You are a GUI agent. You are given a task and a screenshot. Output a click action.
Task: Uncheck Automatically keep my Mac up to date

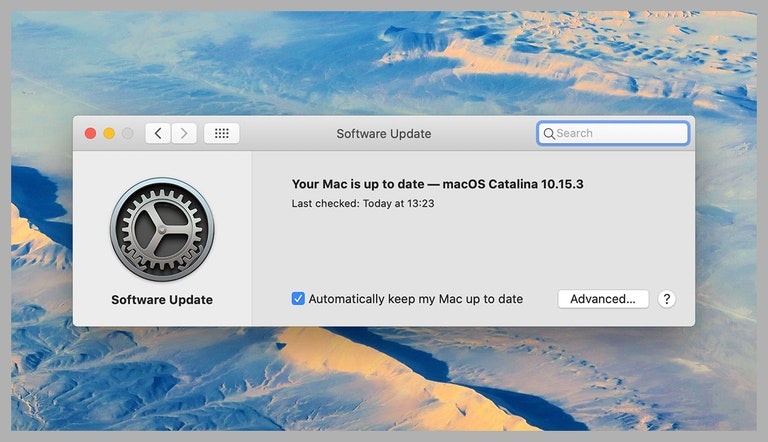[298, 299]
